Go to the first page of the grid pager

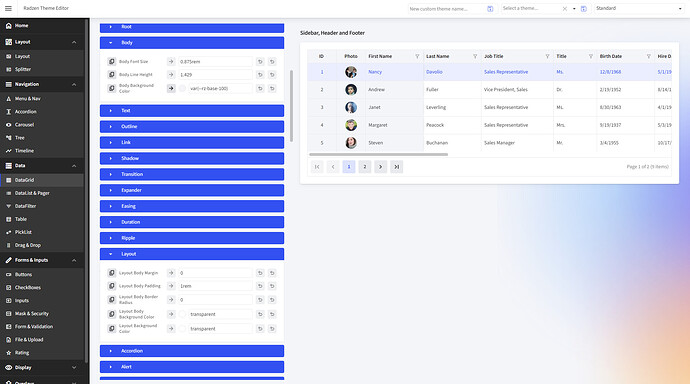click(x=317, y=167)
